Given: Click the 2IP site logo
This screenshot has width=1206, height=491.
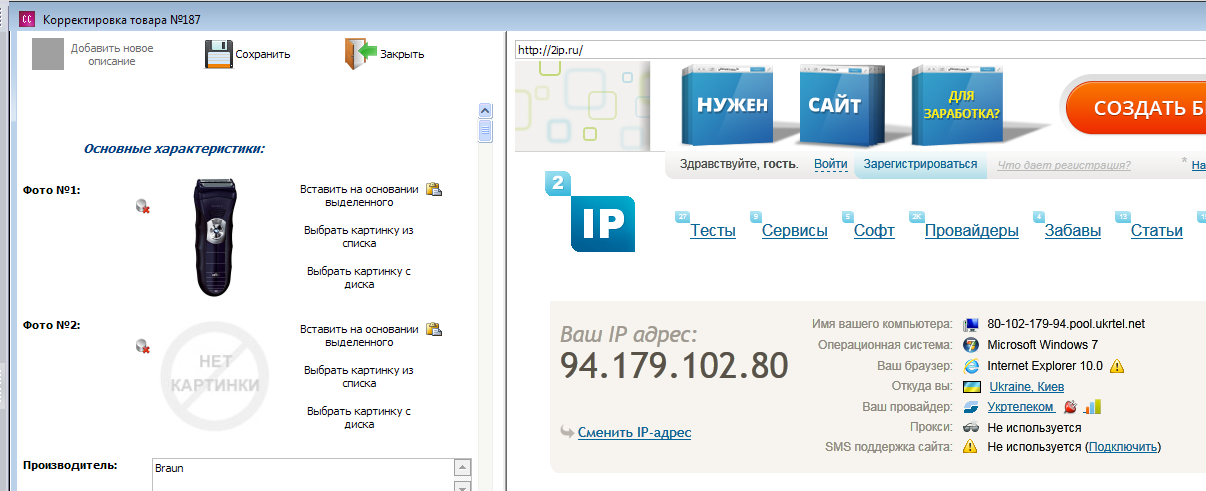Looking at the screenshot, I should [x=590, y=211].
